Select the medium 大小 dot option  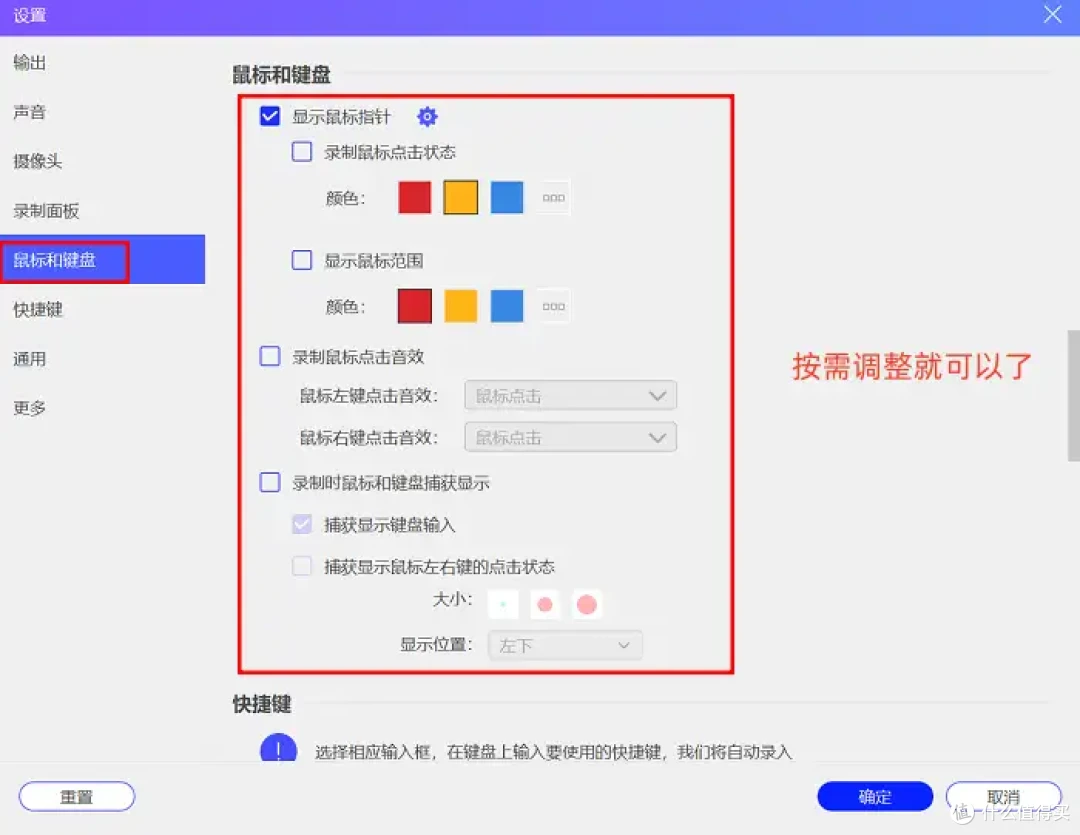tap(545, 604)
